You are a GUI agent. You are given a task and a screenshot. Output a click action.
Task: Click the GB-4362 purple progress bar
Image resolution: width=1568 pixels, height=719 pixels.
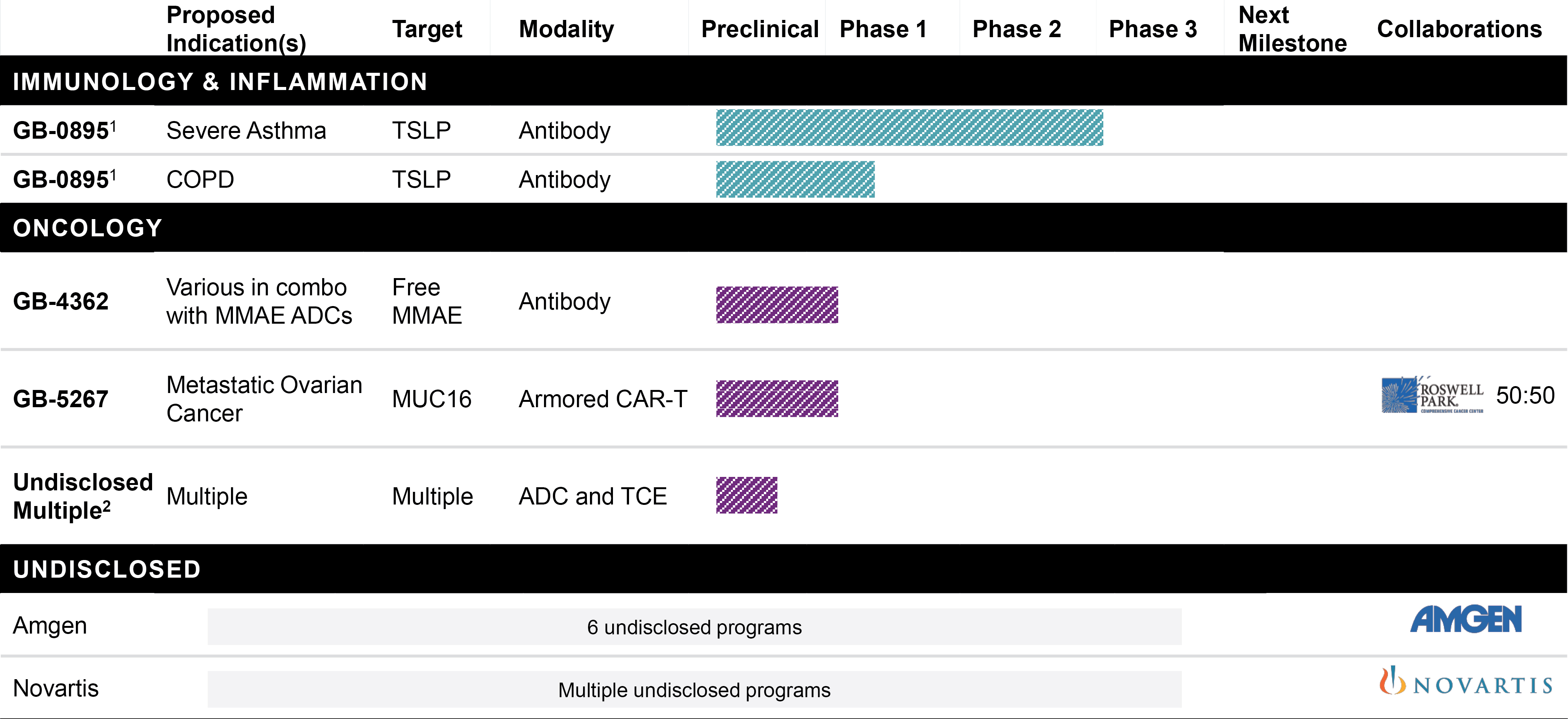click(x=777, y=305)
